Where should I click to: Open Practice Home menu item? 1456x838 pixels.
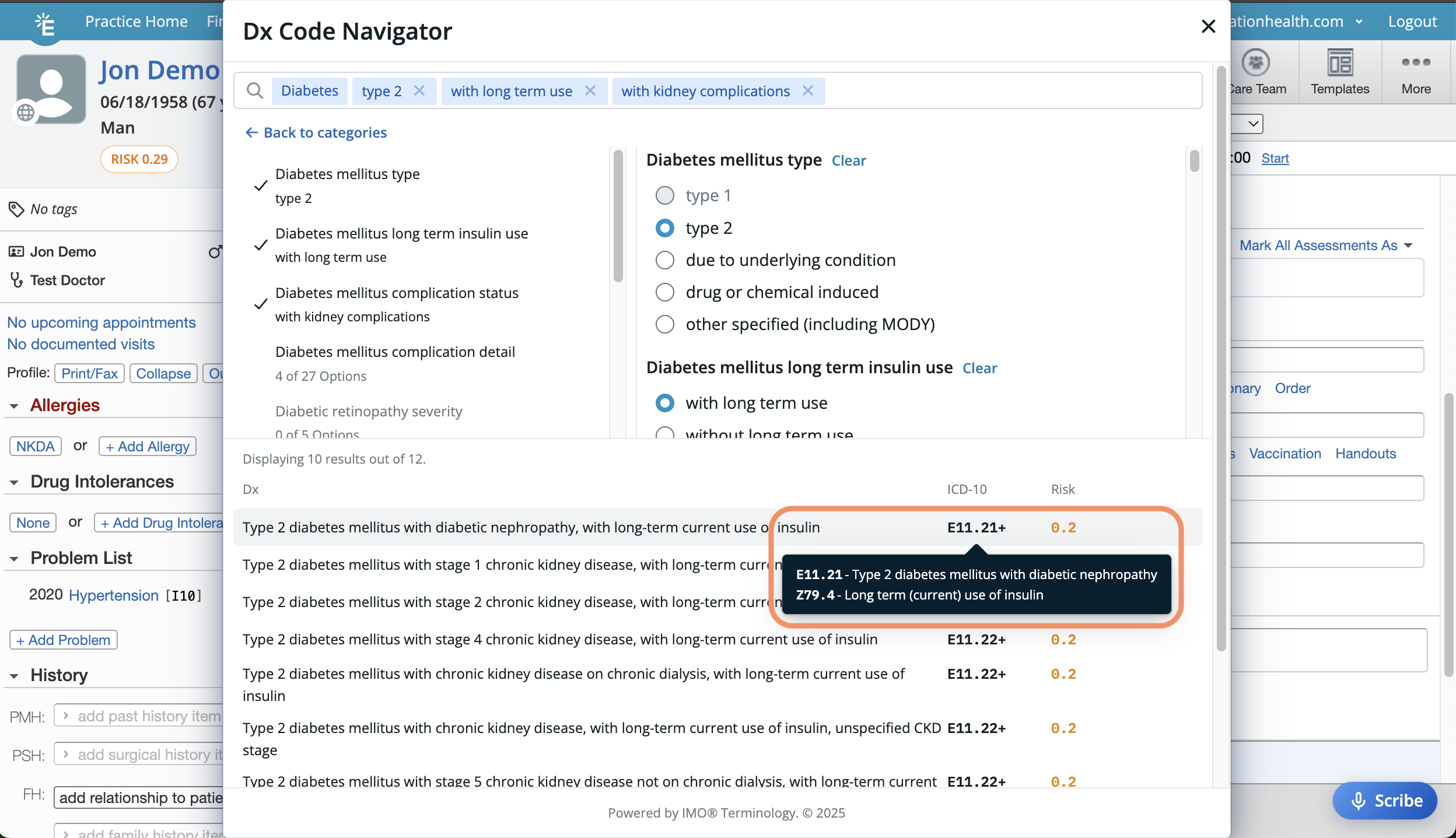pos(136,22)
